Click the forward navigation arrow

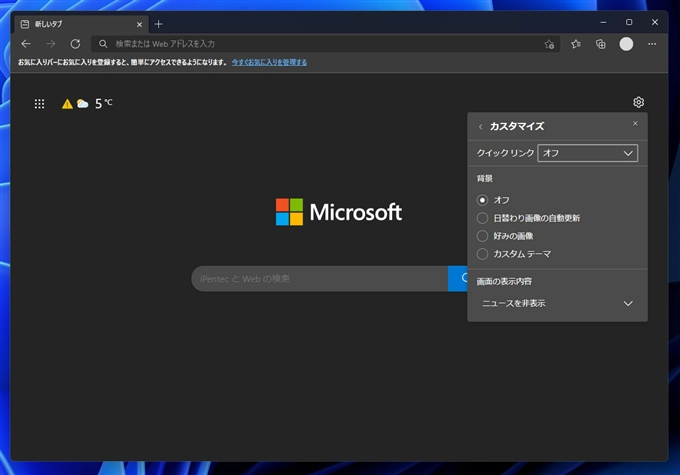click(x=51, y=44)
